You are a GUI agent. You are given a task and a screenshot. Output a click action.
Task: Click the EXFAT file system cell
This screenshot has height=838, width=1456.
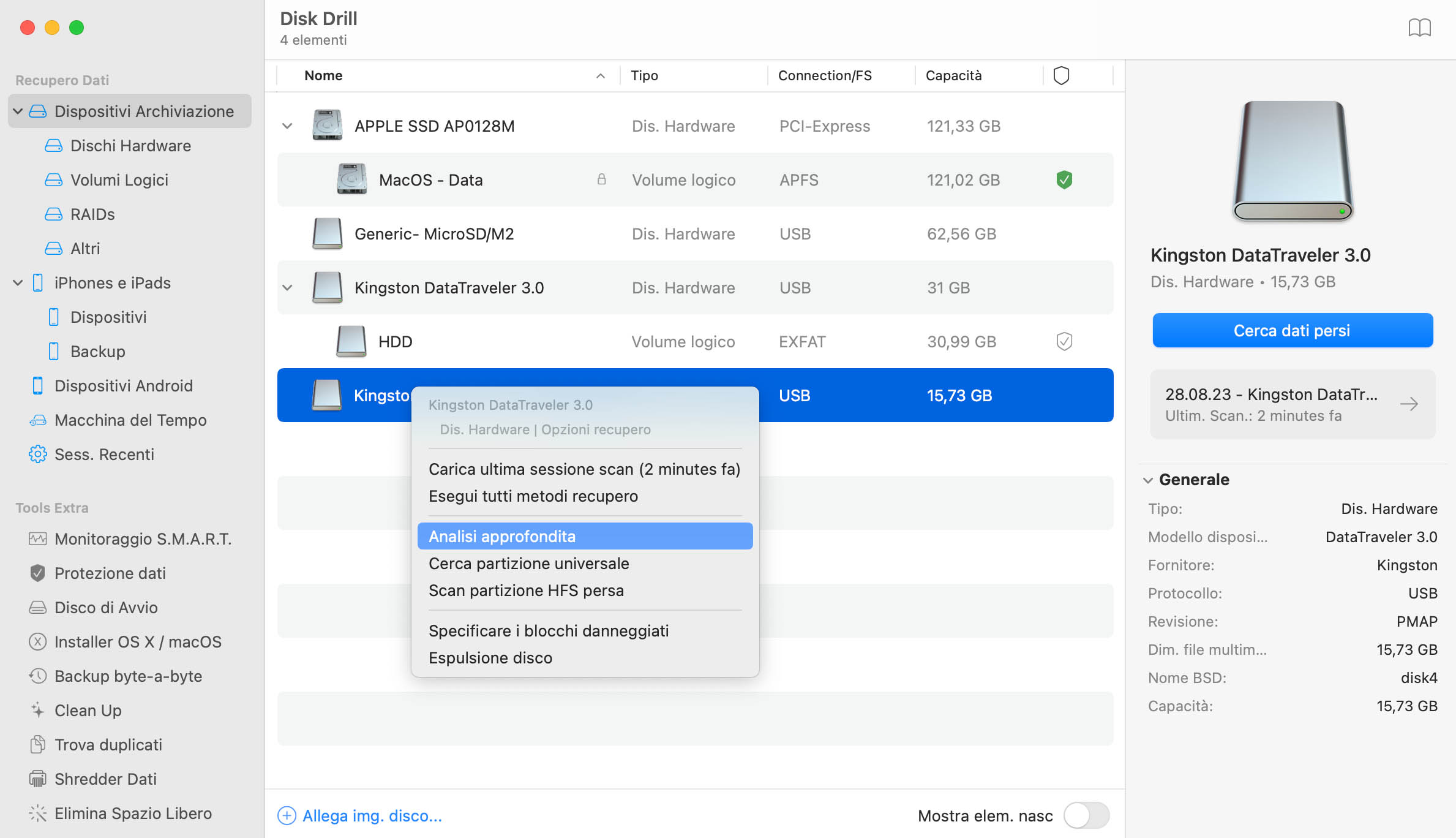[x=802, y=342]
